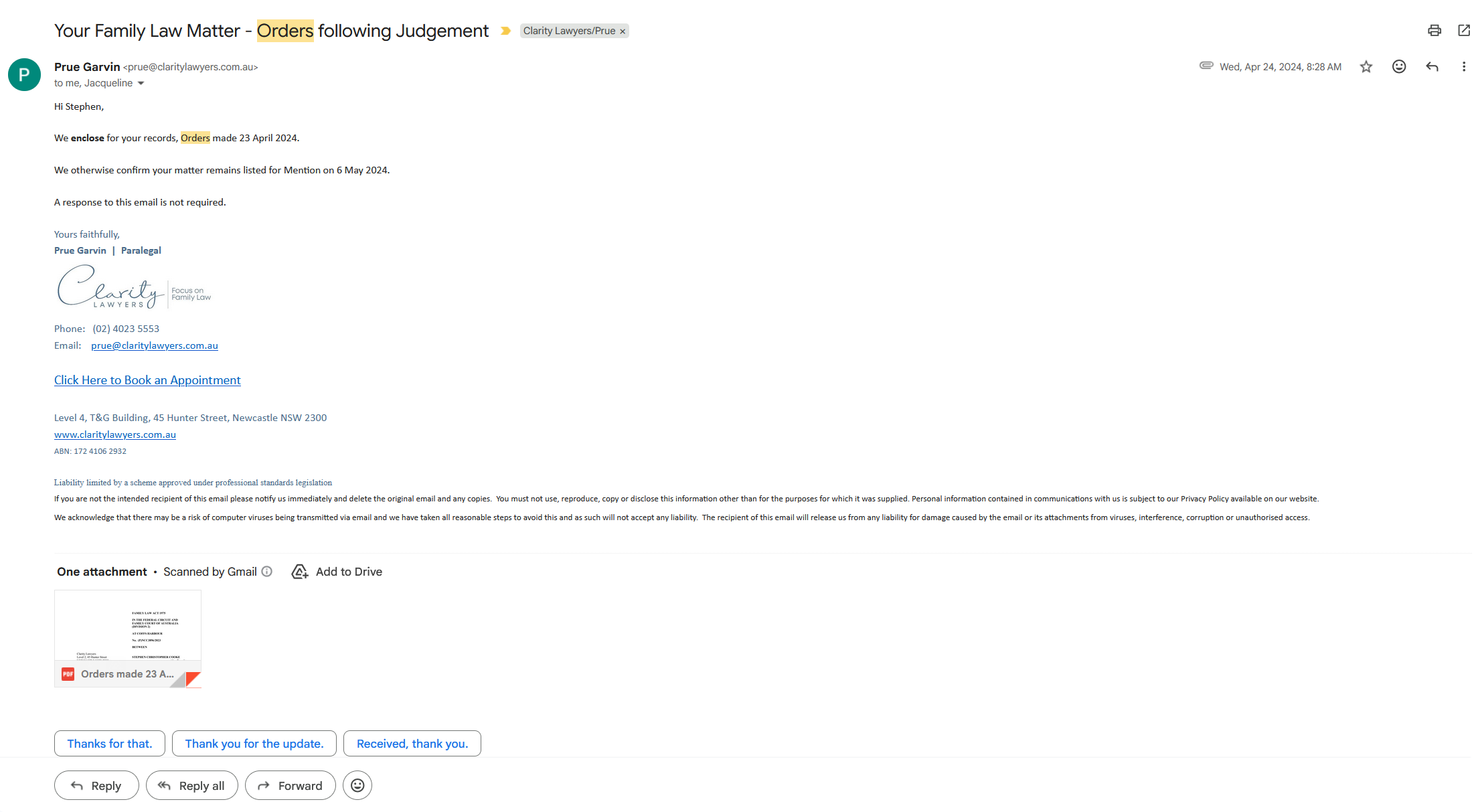This screenshot has width=1474, height=812.
Task: Show Scanned by Gmail info icon
Action: pyautogui.click(x=267, y=572)
